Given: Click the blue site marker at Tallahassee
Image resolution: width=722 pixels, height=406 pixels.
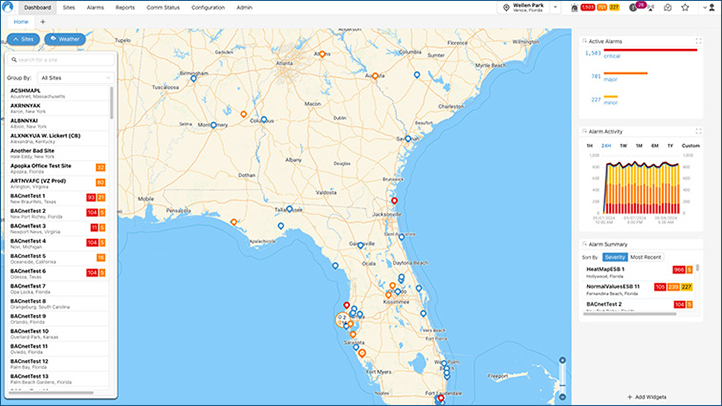Looking at the screenshot, I should pos(289,209).
